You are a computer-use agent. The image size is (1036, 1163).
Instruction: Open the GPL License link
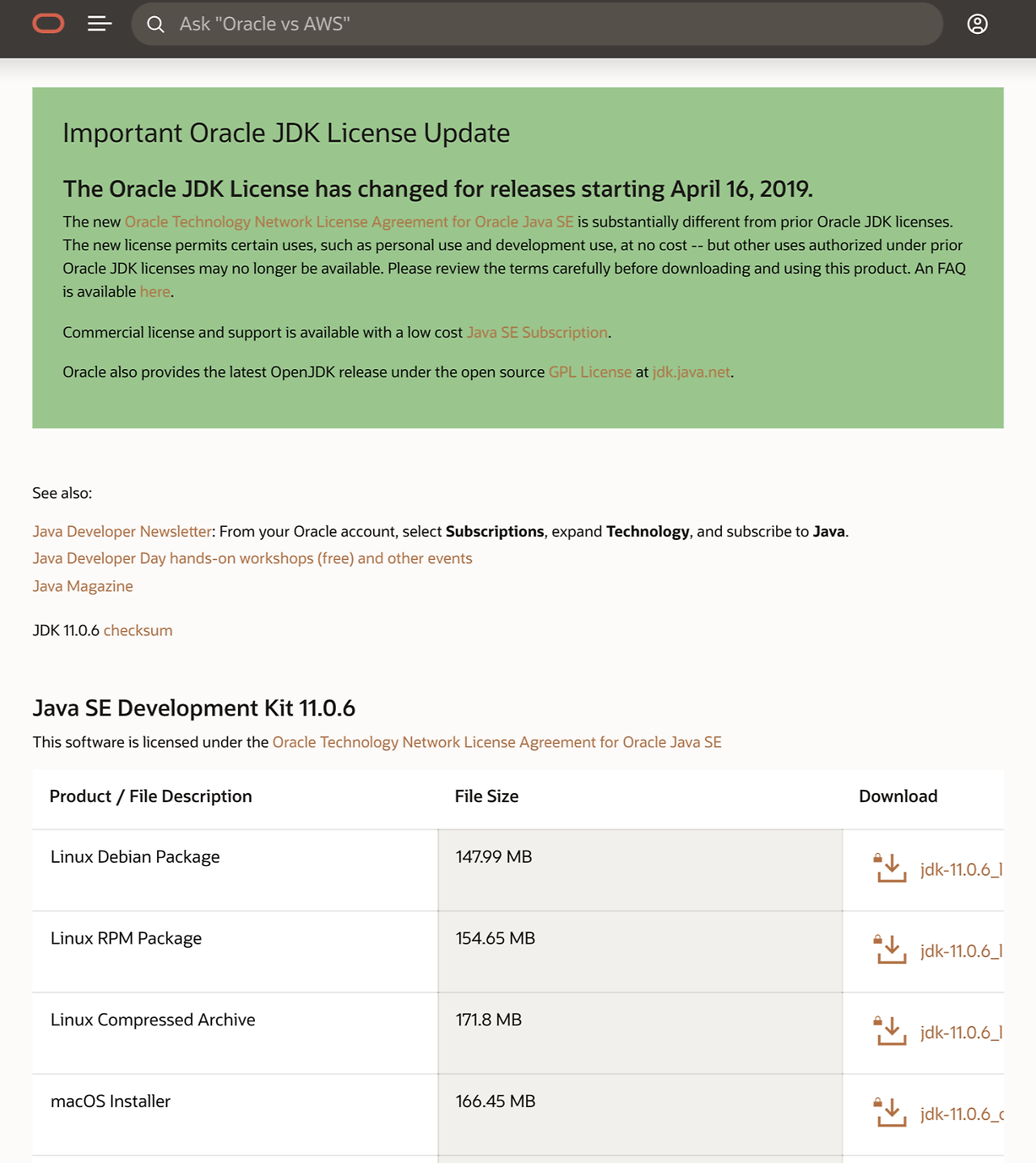(x=590, y=372)
